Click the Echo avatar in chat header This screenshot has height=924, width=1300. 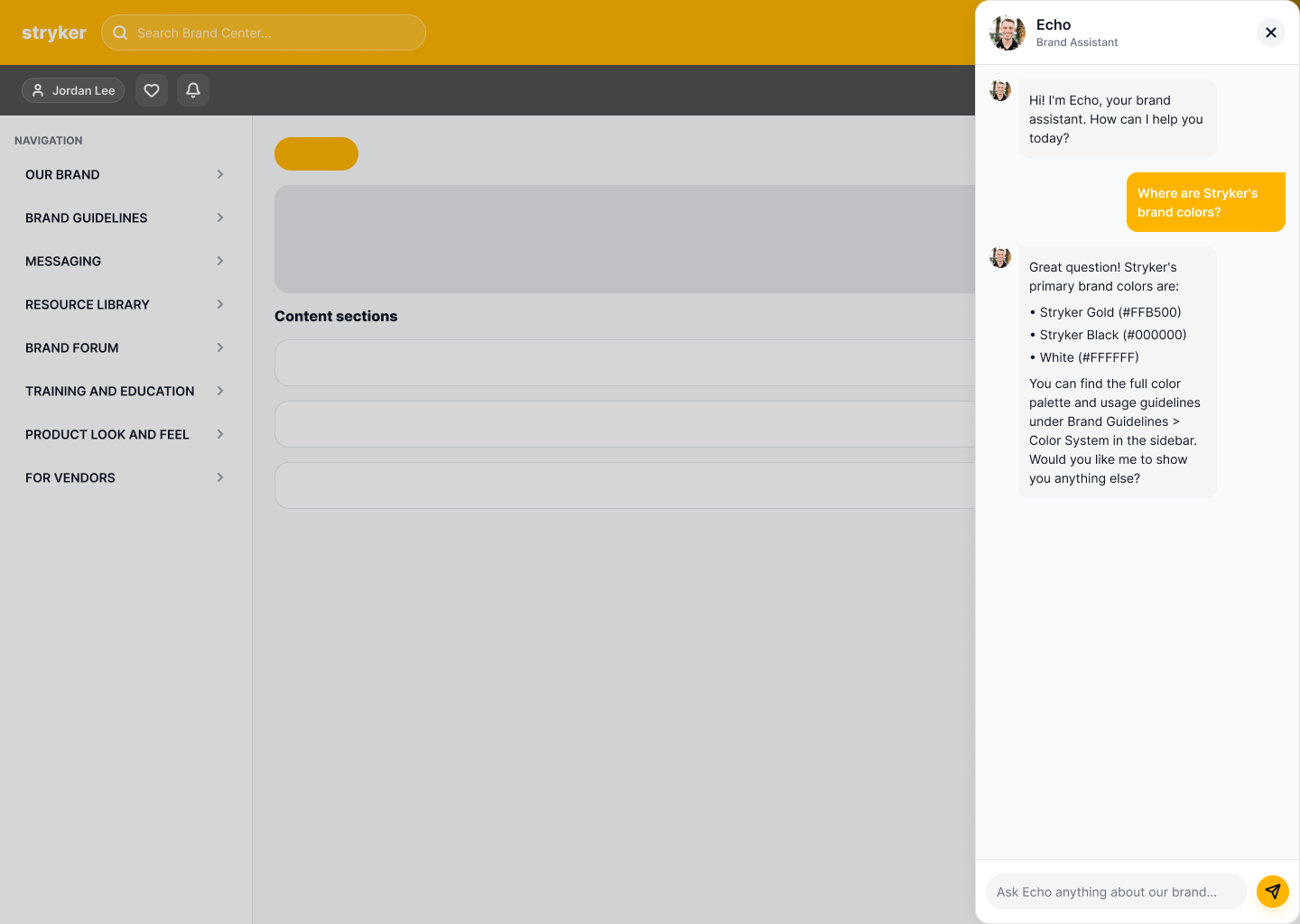(1007, 32)
